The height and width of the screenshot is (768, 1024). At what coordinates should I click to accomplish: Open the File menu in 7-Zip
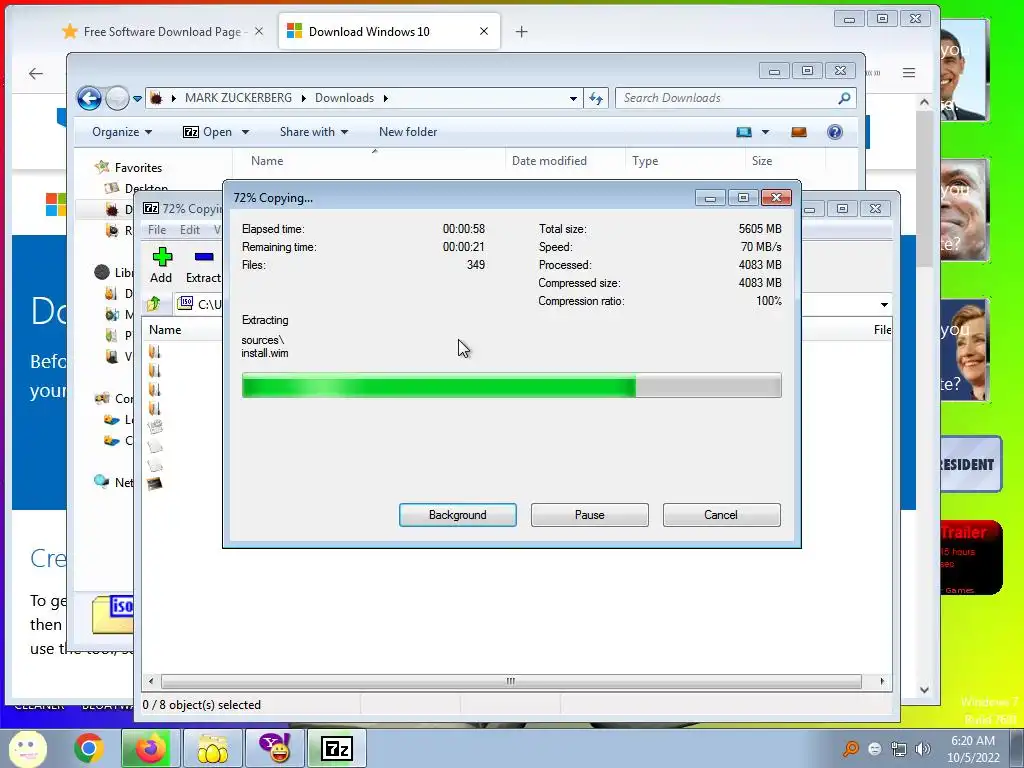pos(157,230)
